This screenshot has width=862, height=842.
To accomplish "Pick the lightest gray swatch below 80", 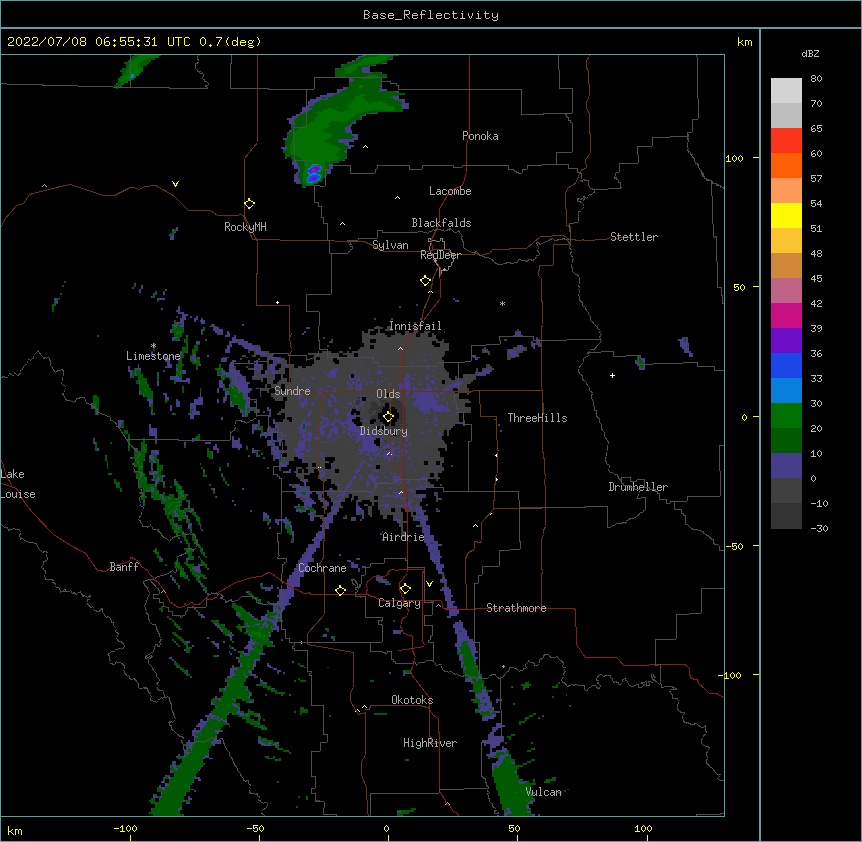I will pyautogui.click(x=786, y=91).
